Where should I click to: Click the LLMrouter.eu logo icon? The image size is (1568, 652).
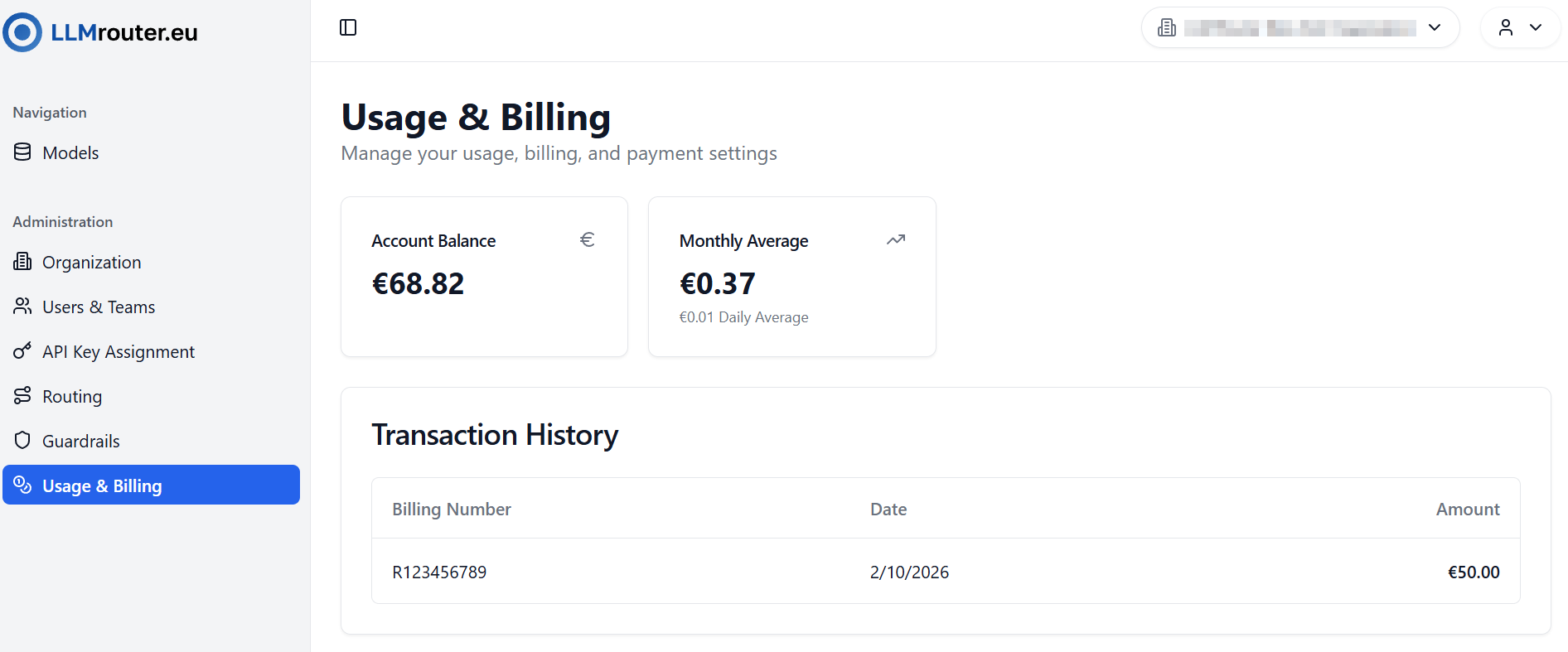pyautogui.click(x=22, y=32)
